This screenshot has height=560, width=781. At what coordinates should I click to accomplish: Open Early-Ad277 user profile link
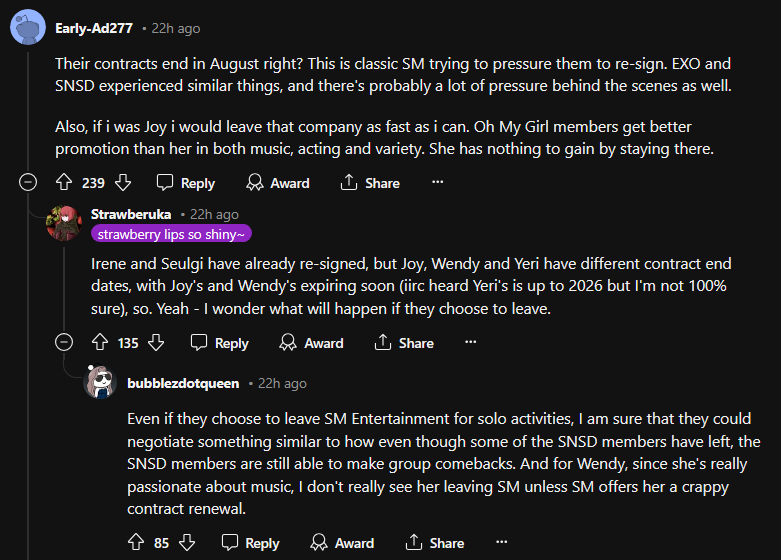coord(95,27)
